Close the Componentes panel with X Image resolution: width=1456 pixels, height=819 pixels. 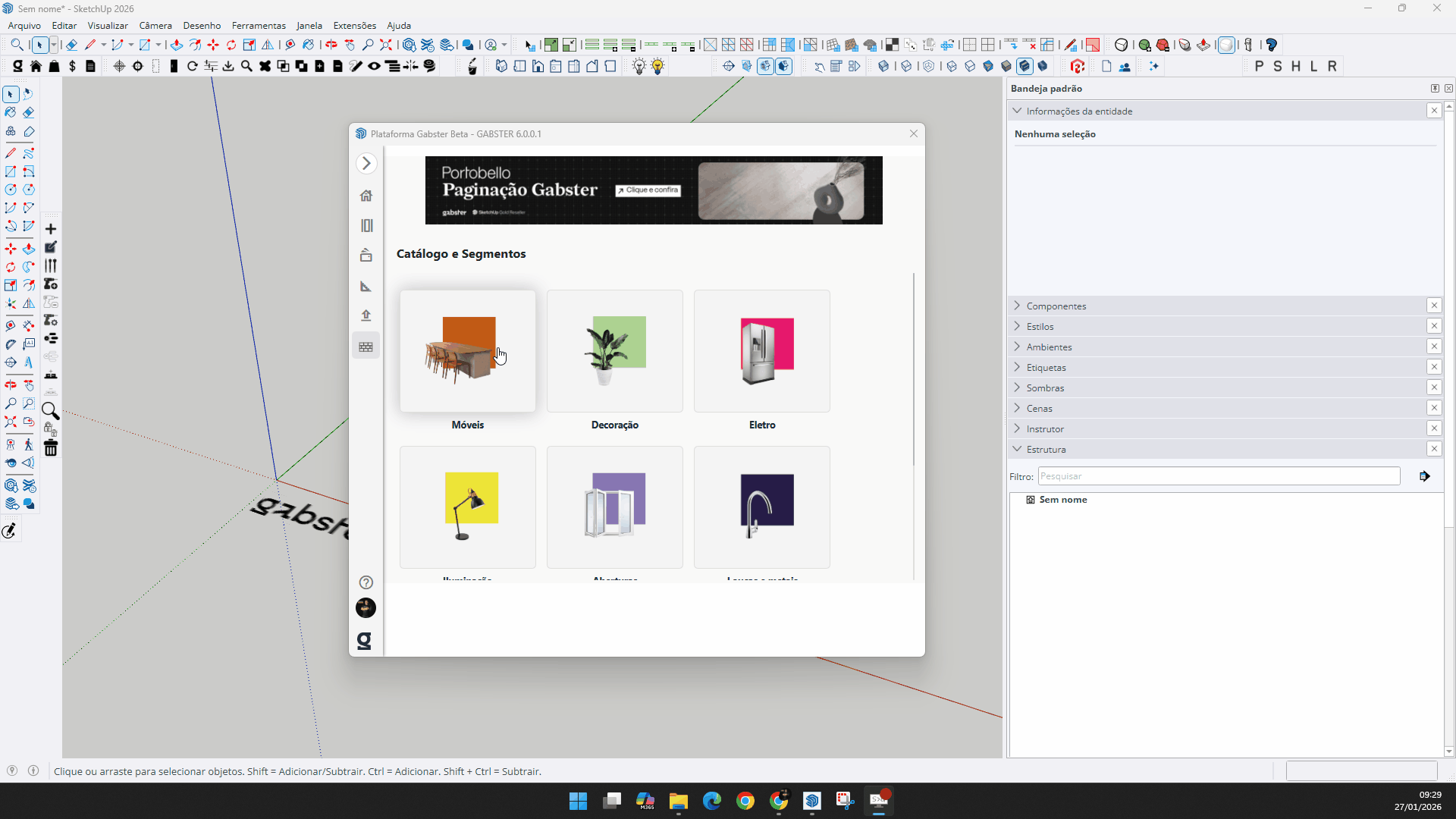pyautogui.click(x=1434, y=306)
